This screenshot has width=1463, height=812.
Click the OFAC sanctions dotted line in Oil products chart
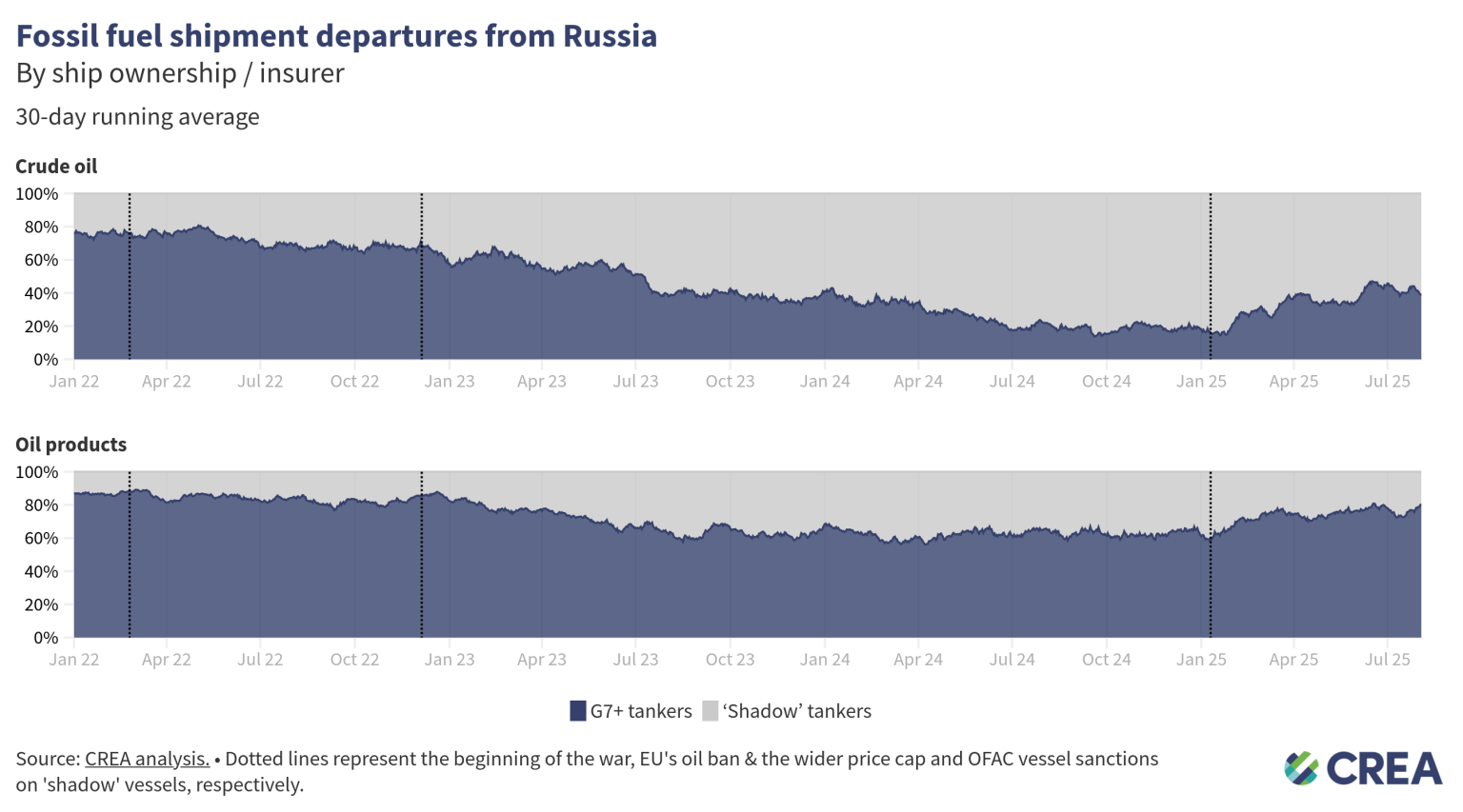(x=1211, y=554)
